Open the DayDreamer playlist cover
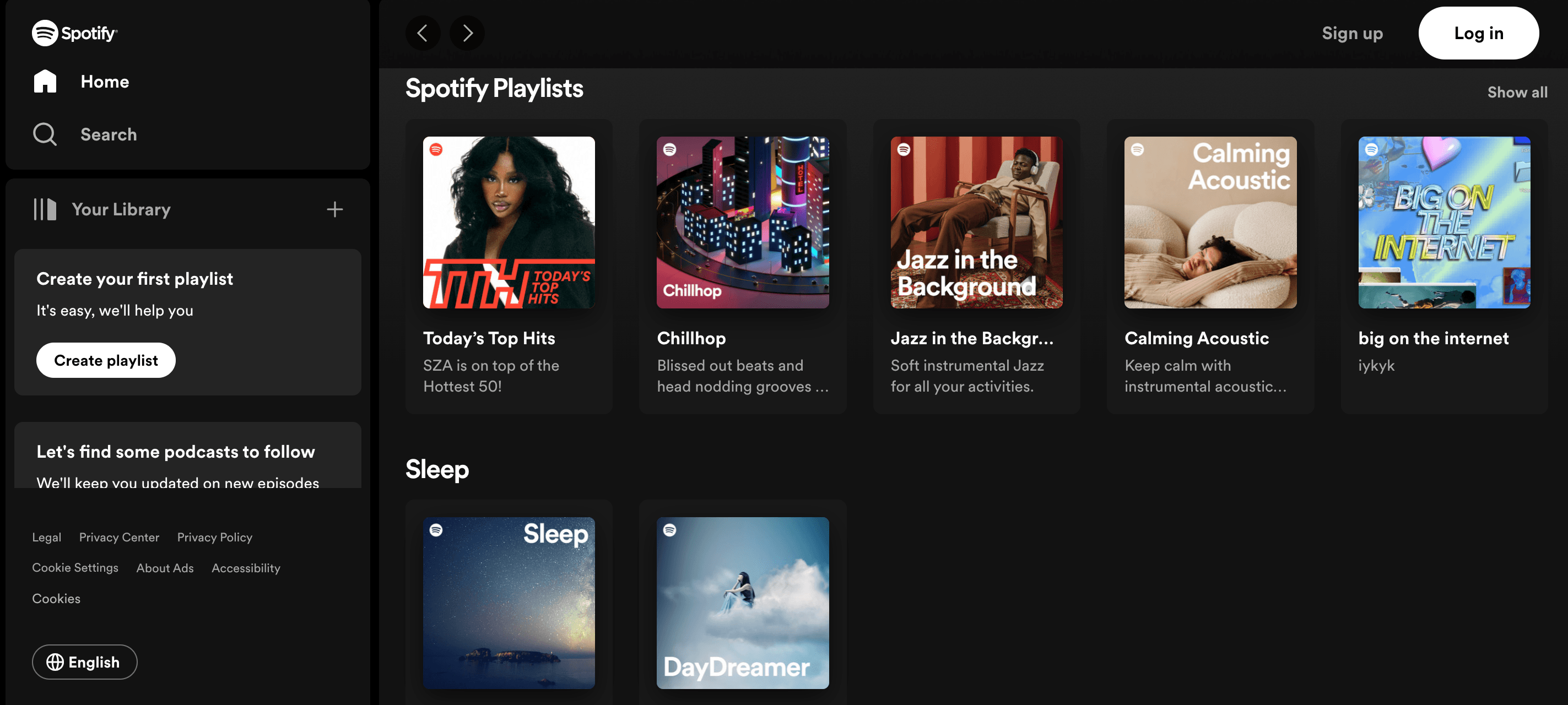The width and height of the screenshot is (1568, 705). click(743, 603)
